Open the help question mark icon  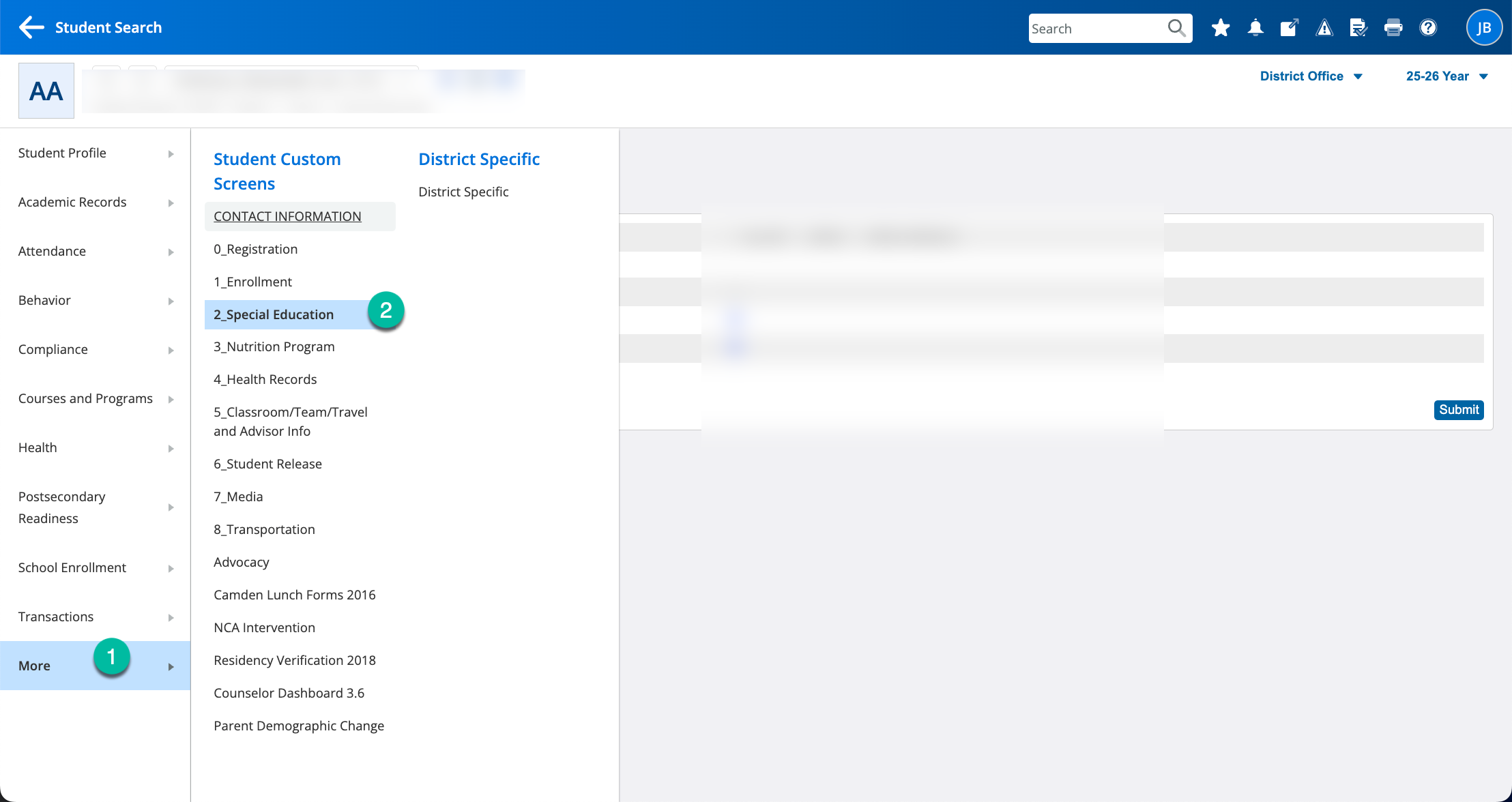pos(1428,28)
